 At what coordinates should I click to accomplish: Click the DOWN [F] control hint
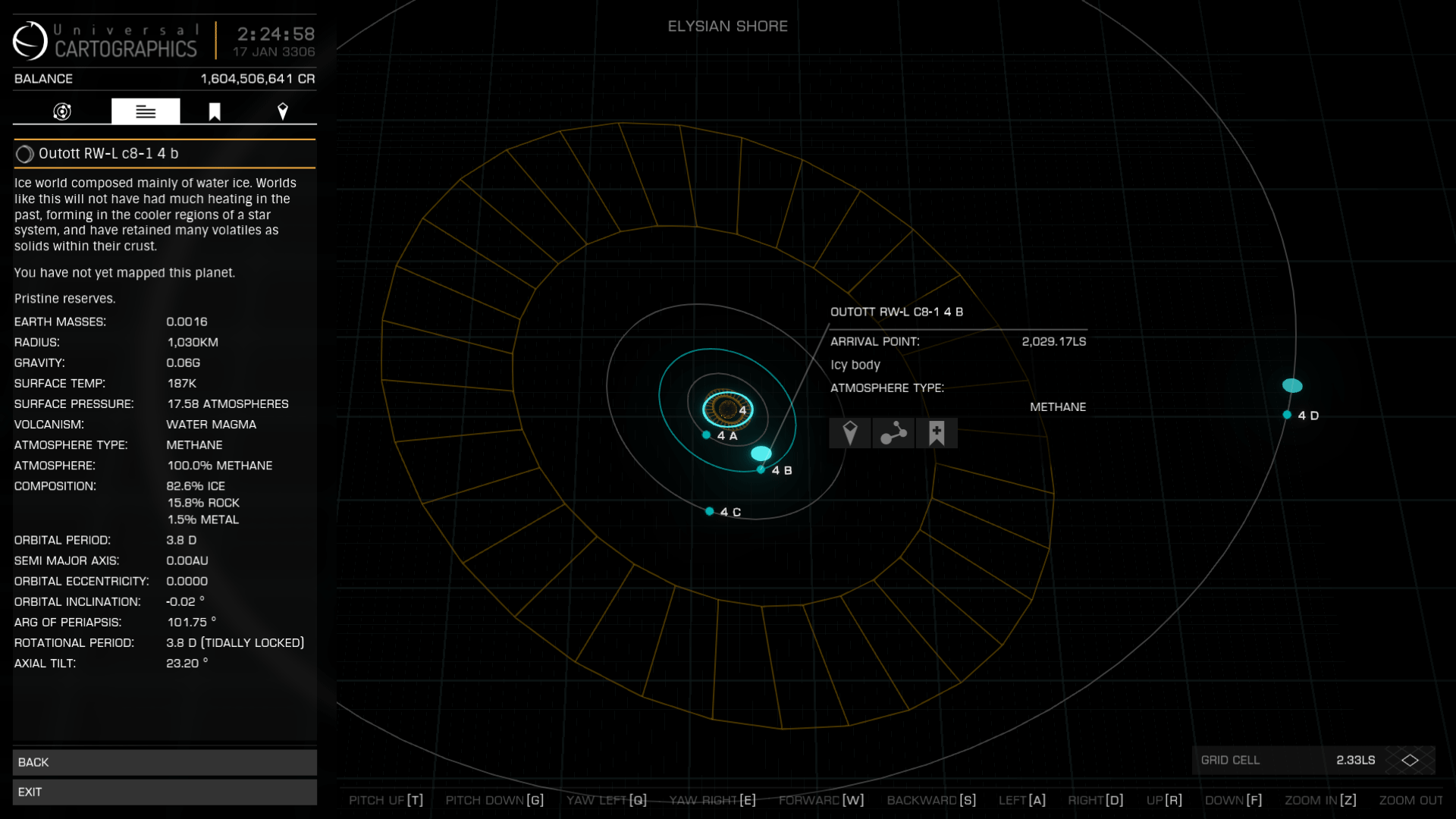pyautogui.click(x=1234, y=800)
